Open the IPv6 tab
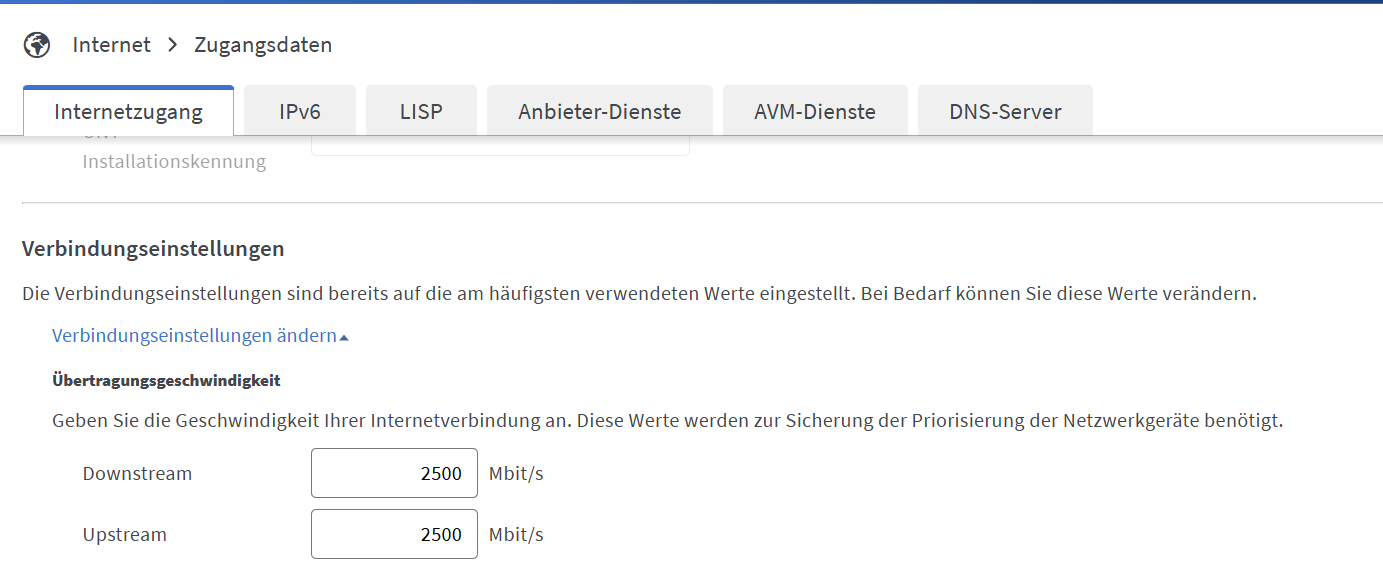Image resolution: width=1383 pixels, height=582 pixels. [300, 111]
